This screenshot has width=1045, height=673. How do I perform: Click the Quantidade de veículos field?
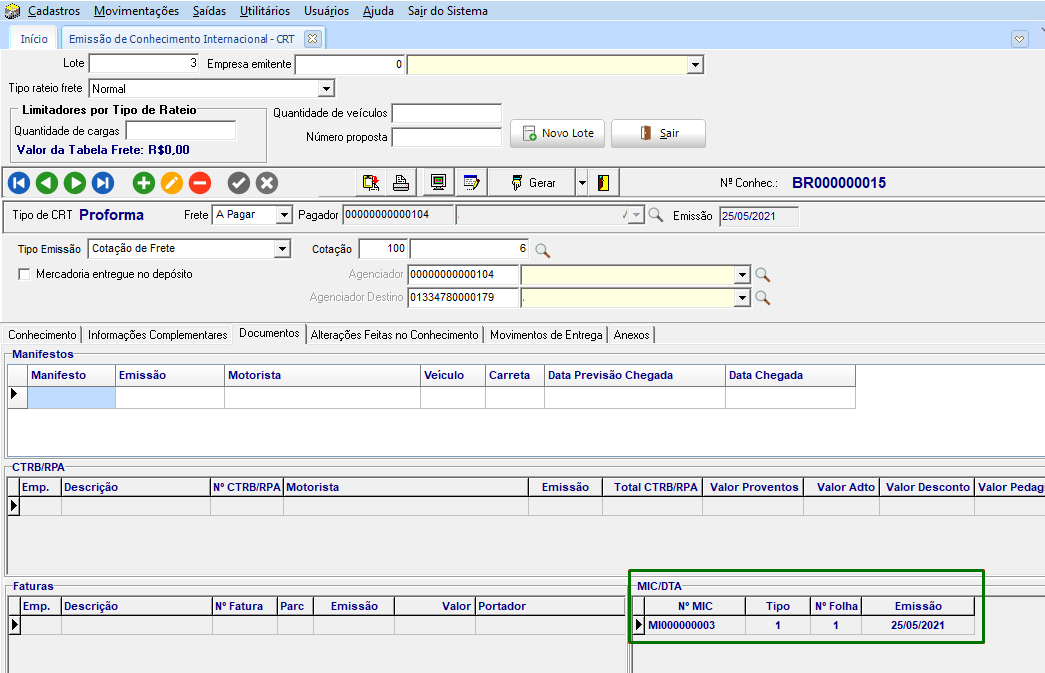(446, 113)
